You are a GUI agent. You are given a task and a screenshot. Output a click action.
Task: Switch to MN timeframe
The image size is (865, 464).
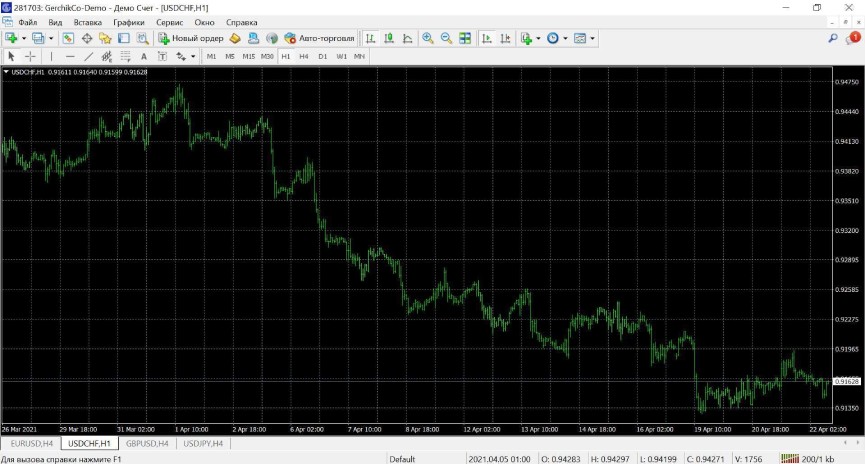359,56
